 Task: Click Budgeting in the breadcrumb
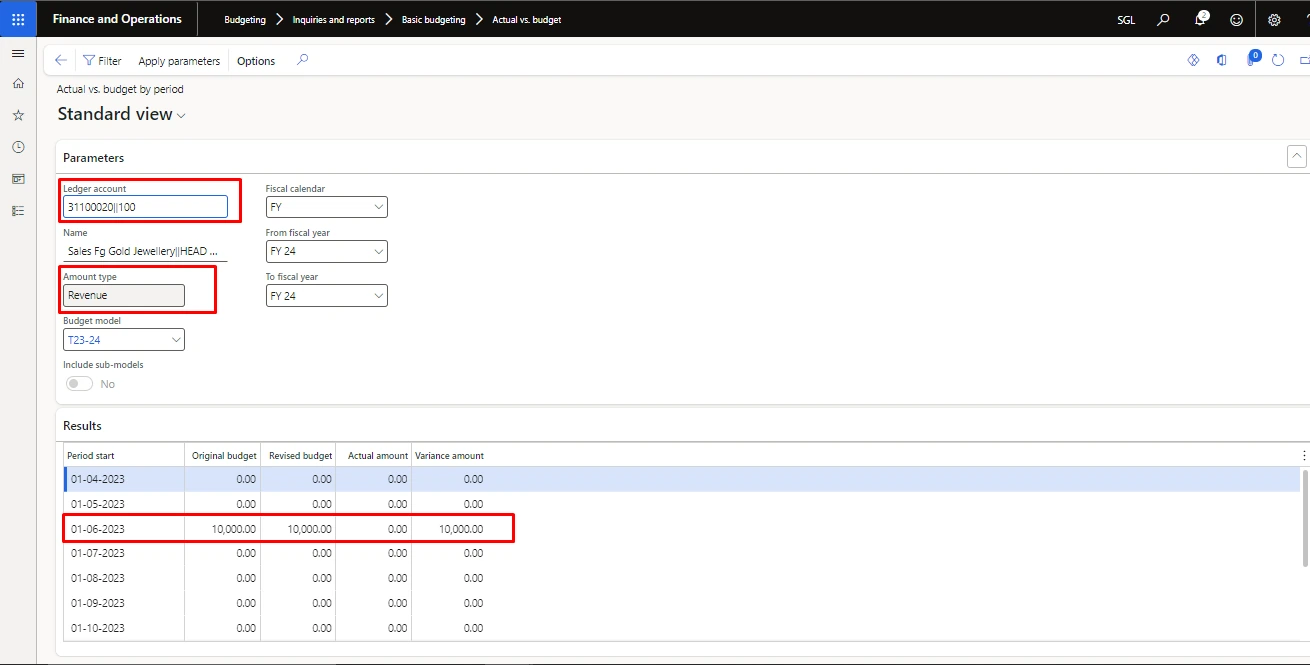(x=245, y=19)
